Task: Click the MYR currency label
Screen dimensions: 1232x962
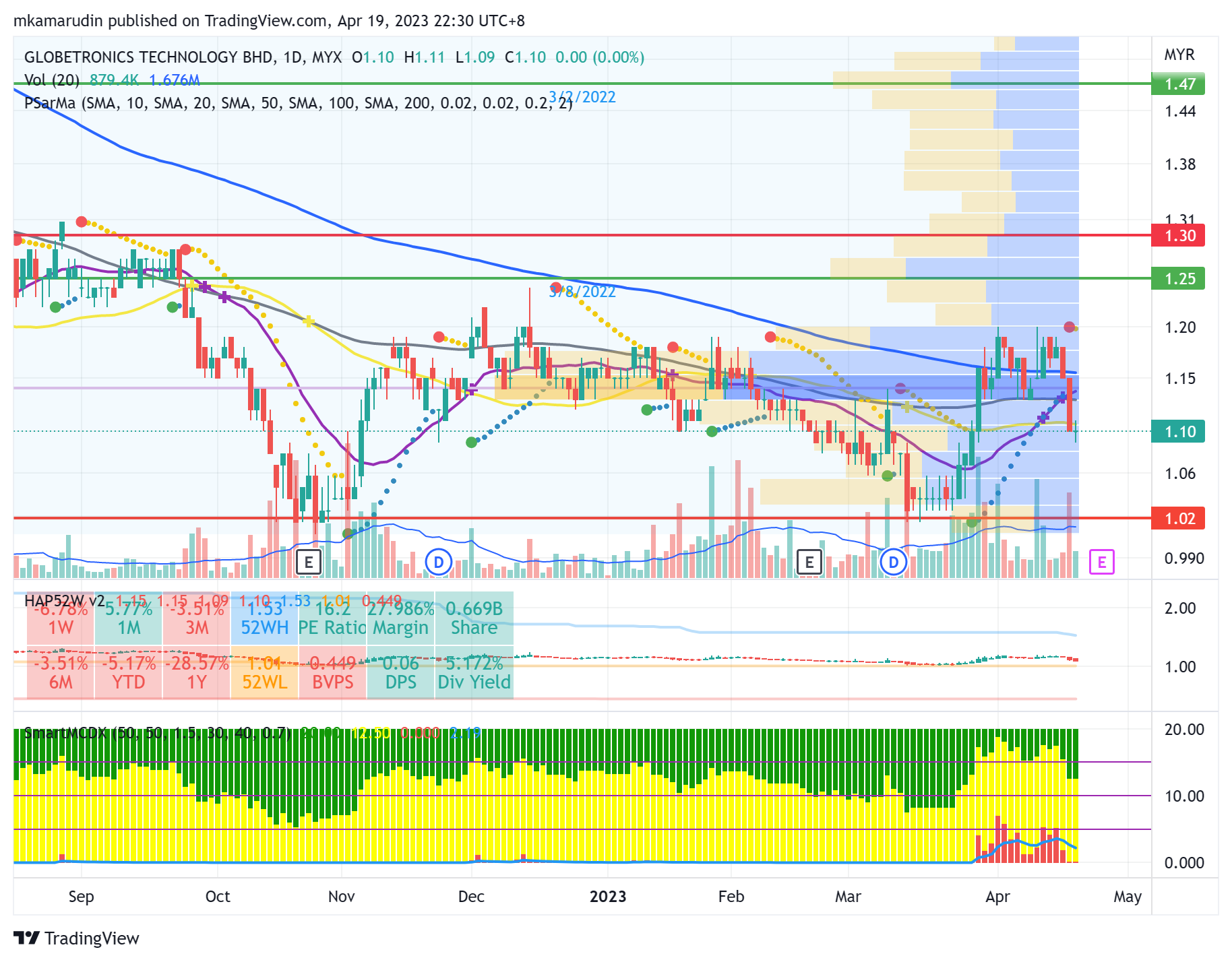Action: click(1179, 55)
